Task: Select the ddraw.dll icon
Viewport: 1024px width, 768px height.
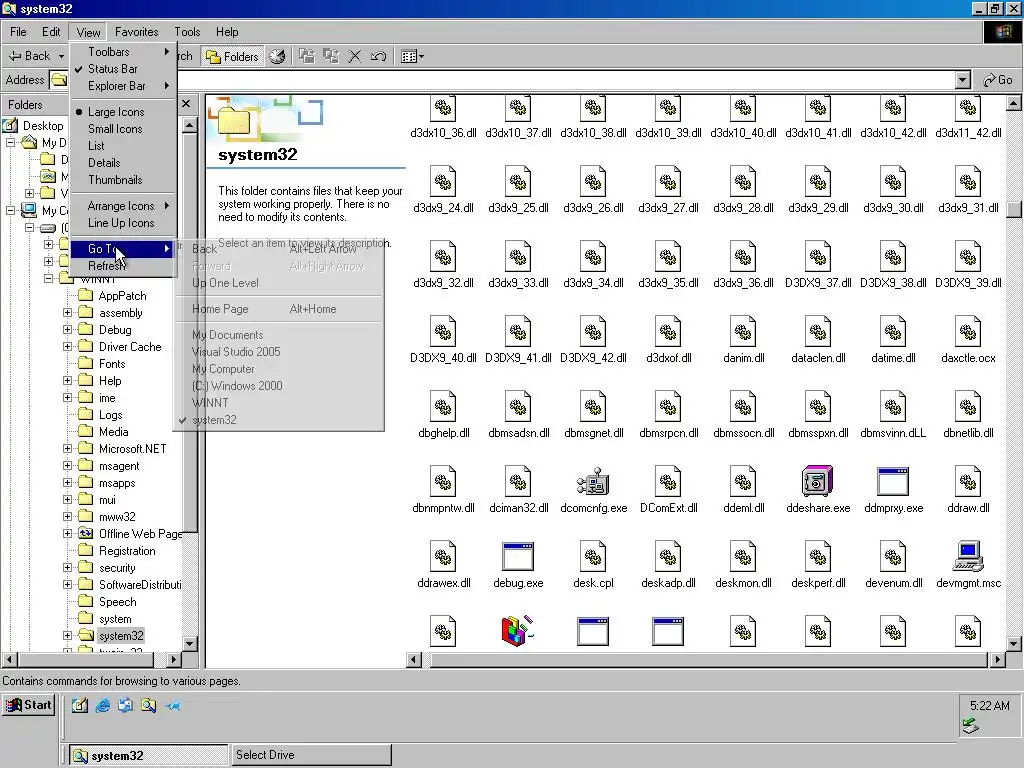Action: (x=968, y=482)
